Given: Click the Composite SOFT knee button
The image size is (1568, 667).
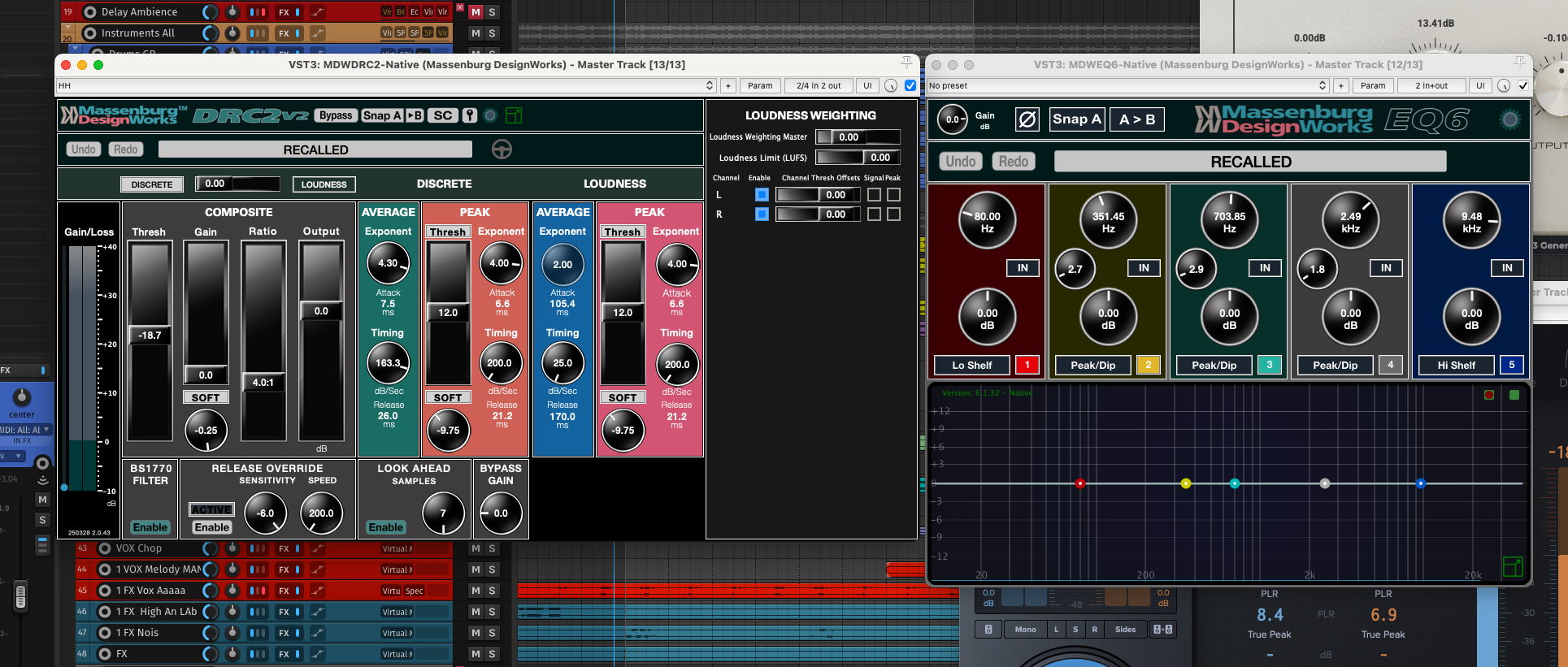Looking at the screenshot, I should (206, 397).
